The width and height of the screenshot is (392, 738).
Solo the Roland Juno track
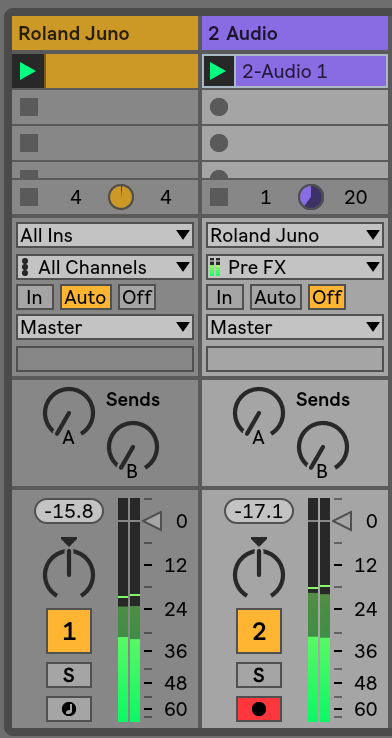69,675
